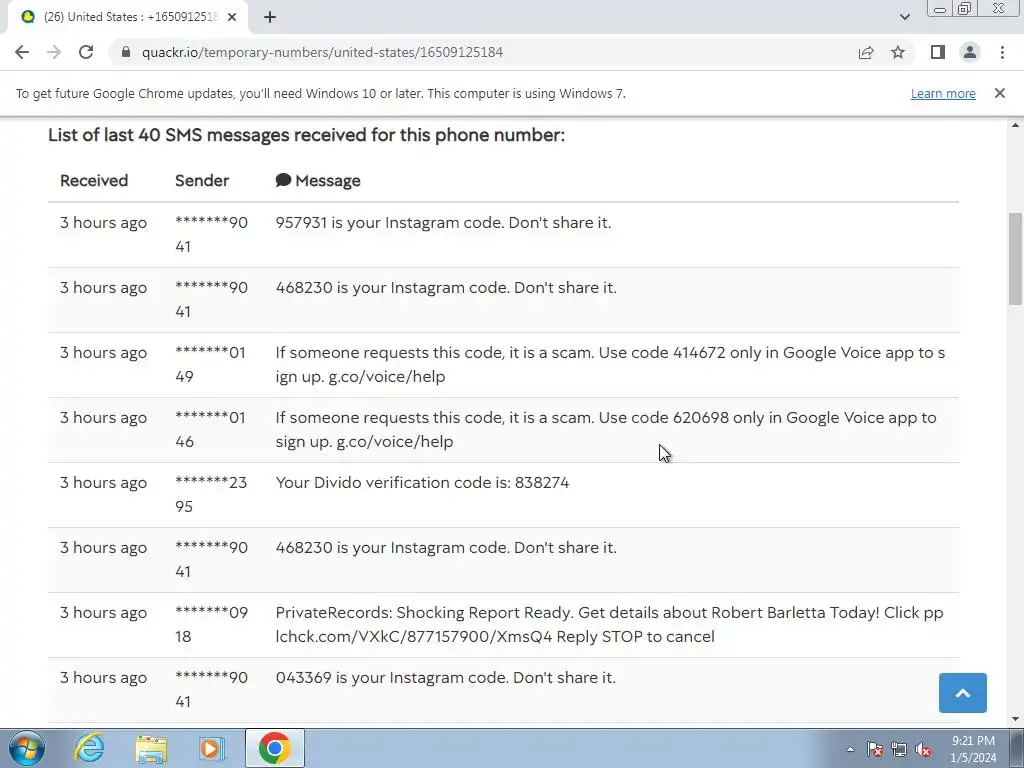Click the scroll-to-top arrow button
The image size is (1024, 768).
[x=963, y=693]
